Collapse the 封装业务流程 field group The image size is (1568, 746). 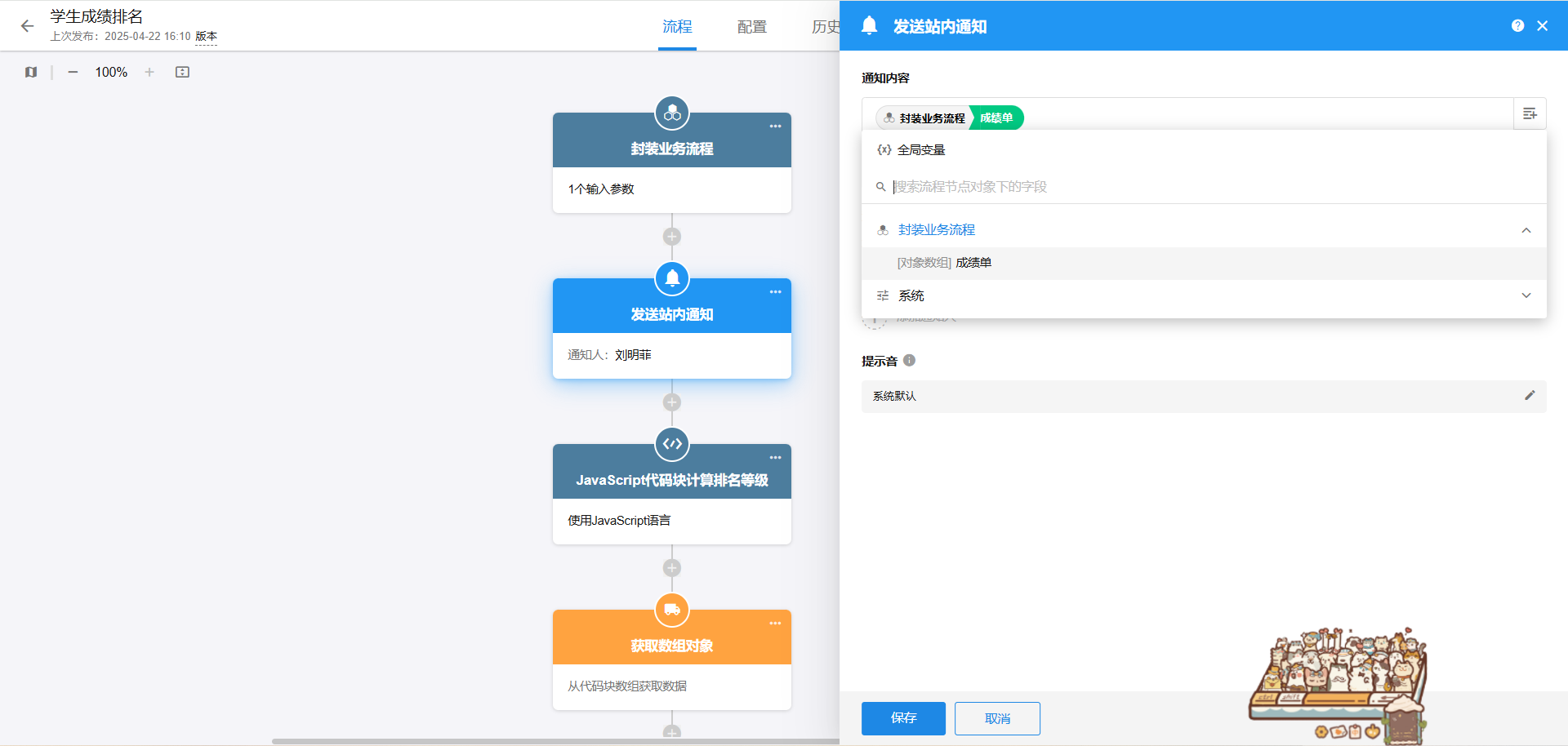[1526, 230]
